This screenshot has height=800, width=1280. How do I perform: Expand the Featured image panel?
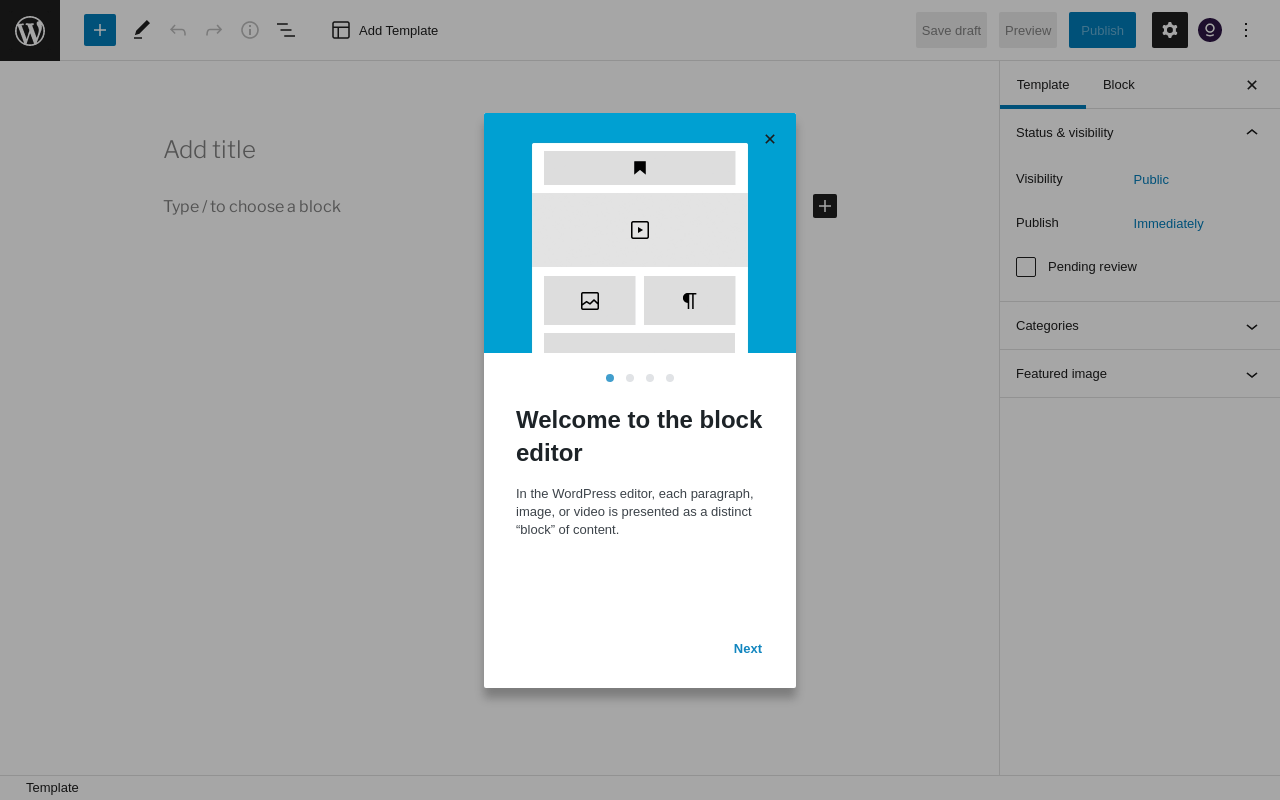(1140, 374)
